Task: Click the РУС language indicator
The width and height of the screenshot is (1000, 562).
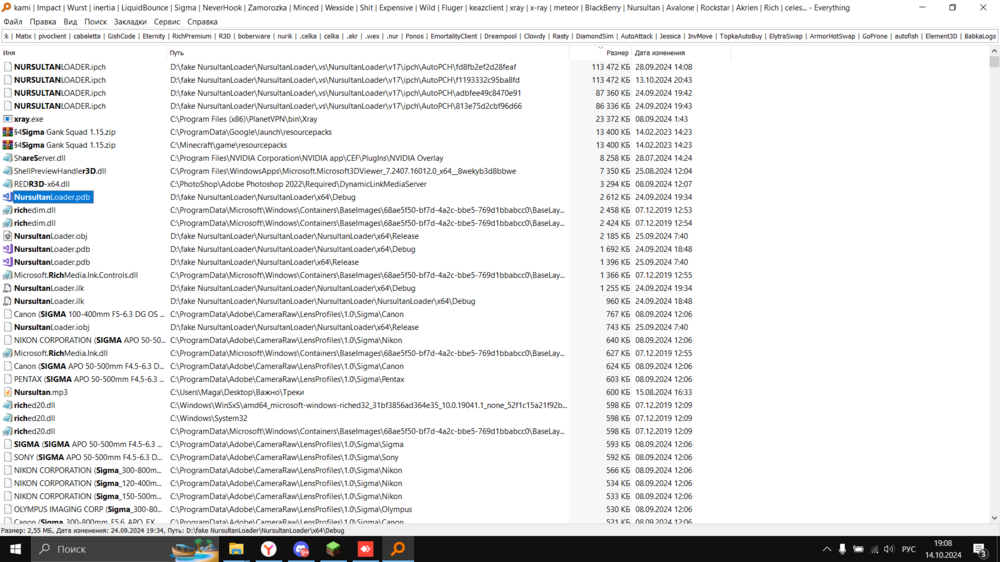Action: click(909, 549)
